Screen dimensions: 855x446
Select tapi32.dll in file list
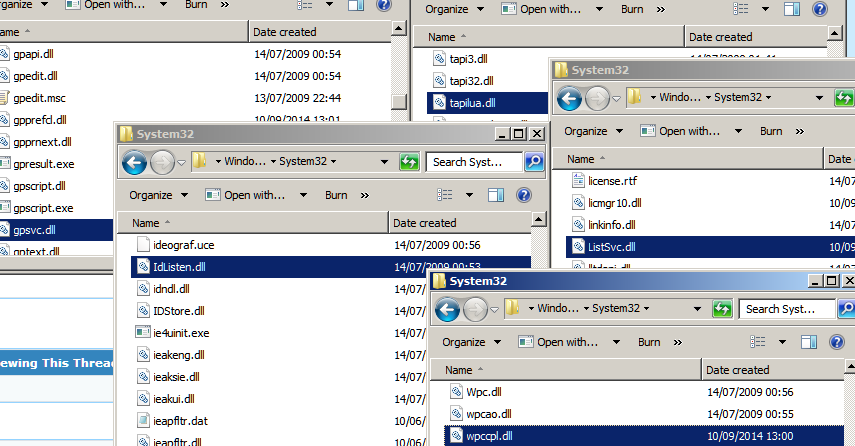pyautogui.click(x=471, y=81)
